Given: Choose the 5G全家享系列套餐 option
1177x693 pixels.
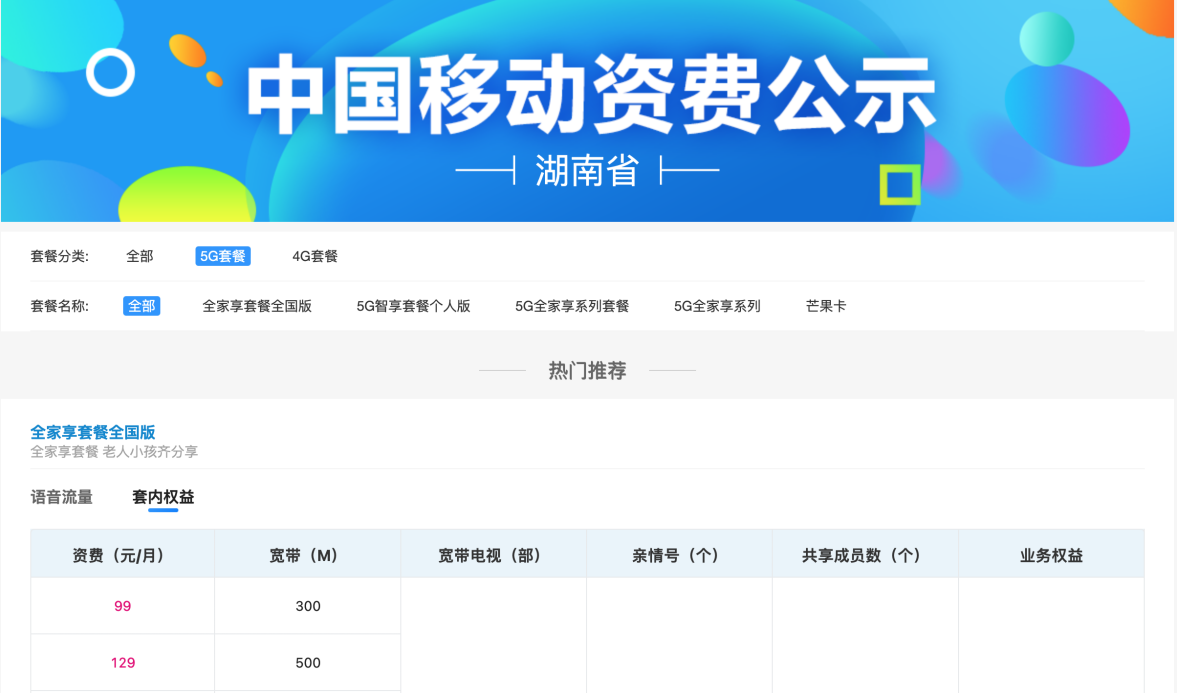Looking at the screenshot, I should tap(570, 304).
